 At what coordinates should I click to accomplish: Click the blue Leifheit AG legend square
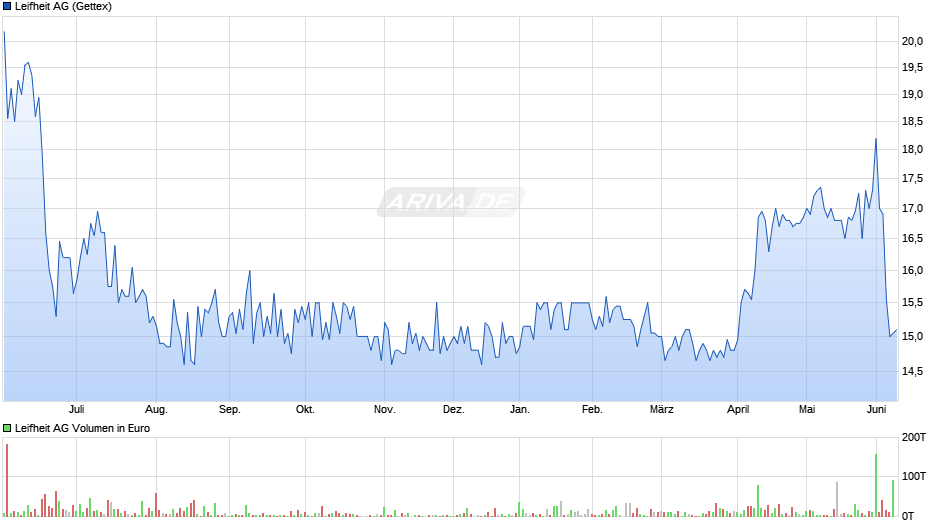pyautogui.click(x=7, y=7)
